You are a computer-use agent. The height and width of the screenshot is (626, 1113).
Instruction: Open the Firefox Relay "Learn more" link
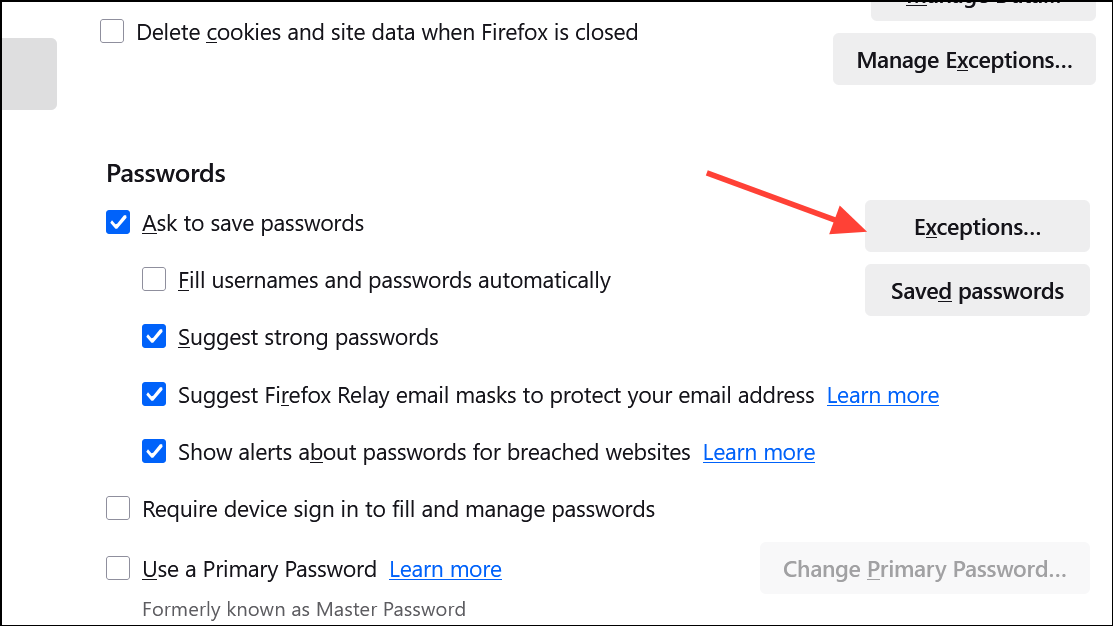(882, 395)
